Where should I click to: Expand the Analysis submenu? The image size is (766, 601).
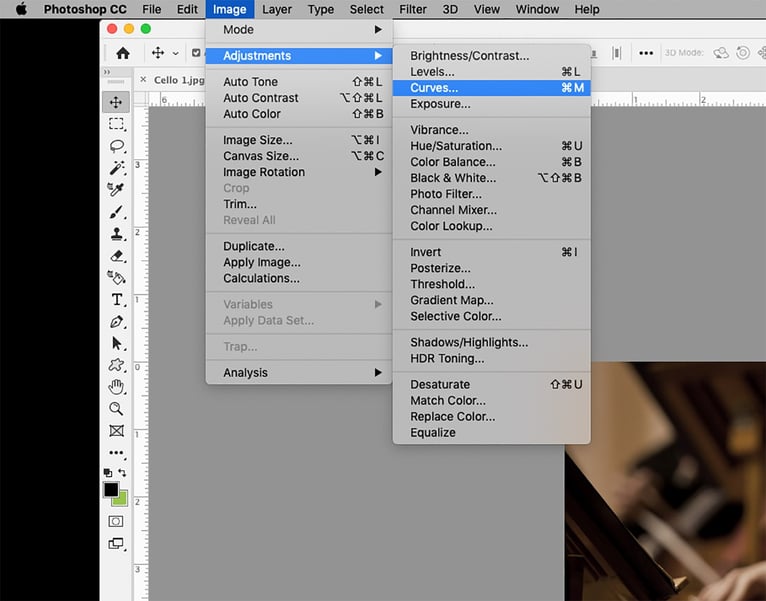click(x=299, y=373)
